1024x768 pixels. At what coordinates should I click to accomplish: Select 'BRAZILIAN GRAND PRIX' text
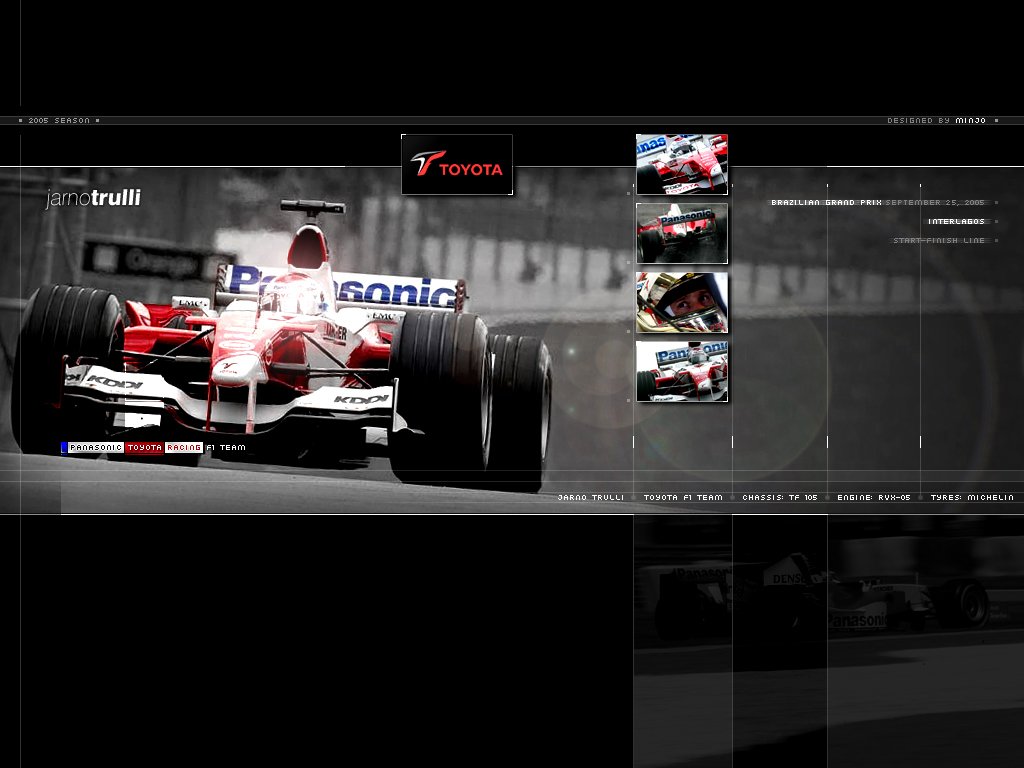(x=826, y=202)
